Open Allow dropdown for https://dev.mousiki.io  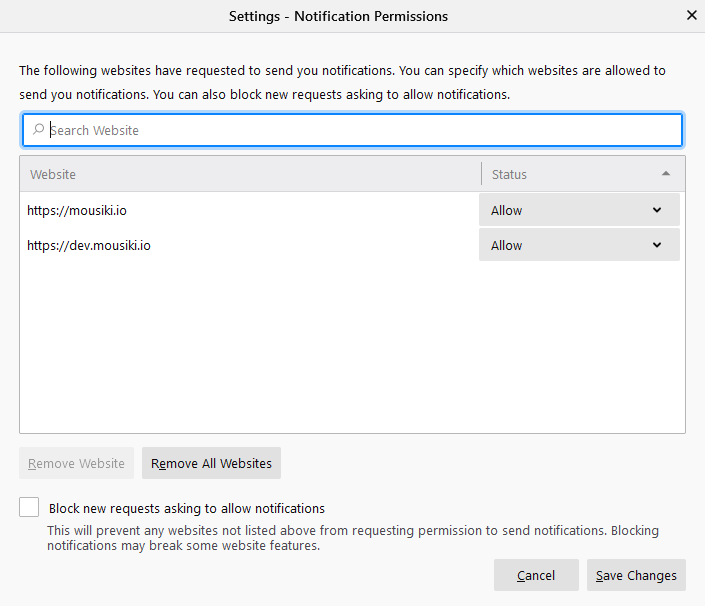pos(579,245)
